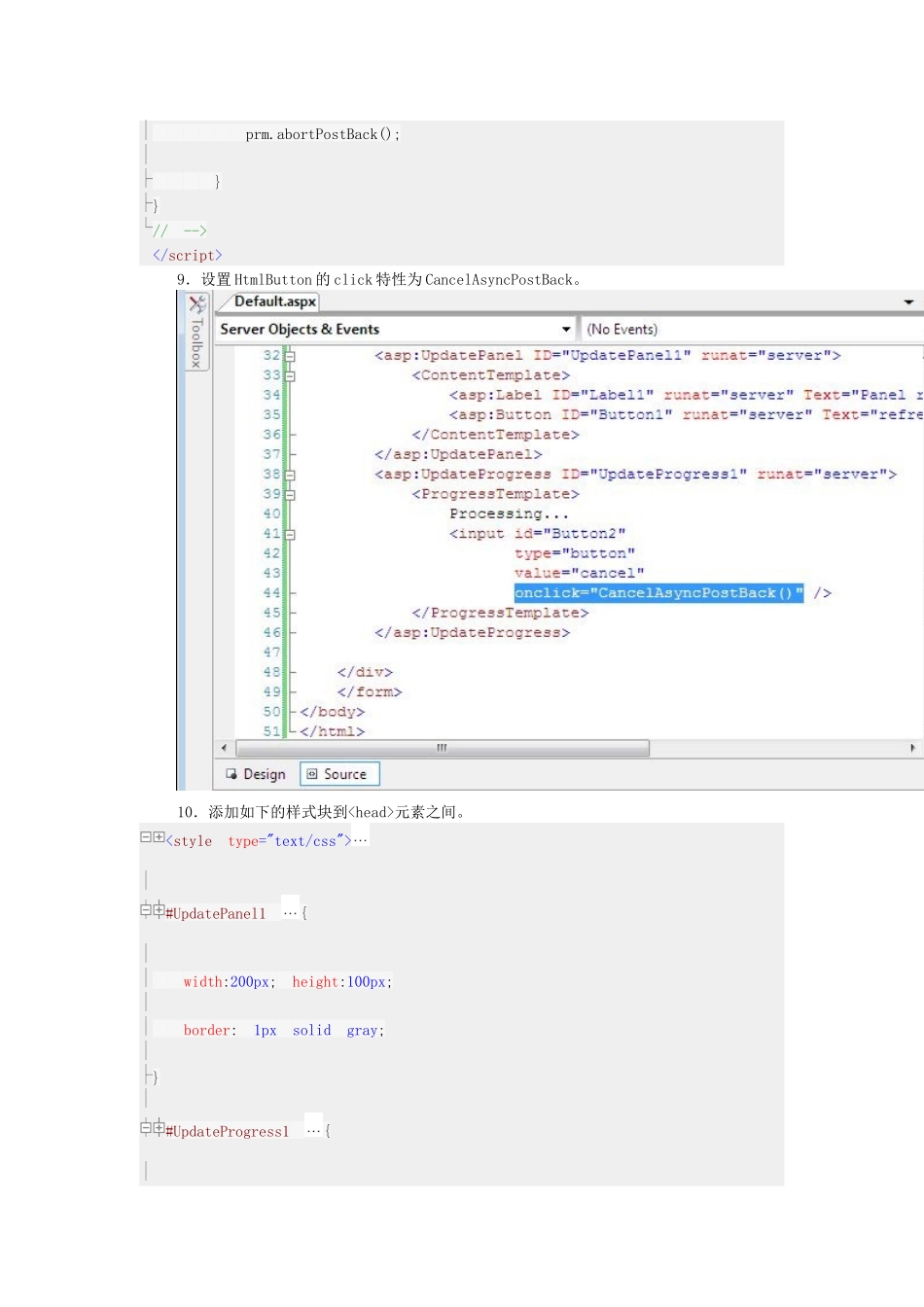Click the ellipsis after style type="text/css"

[361, 839]
